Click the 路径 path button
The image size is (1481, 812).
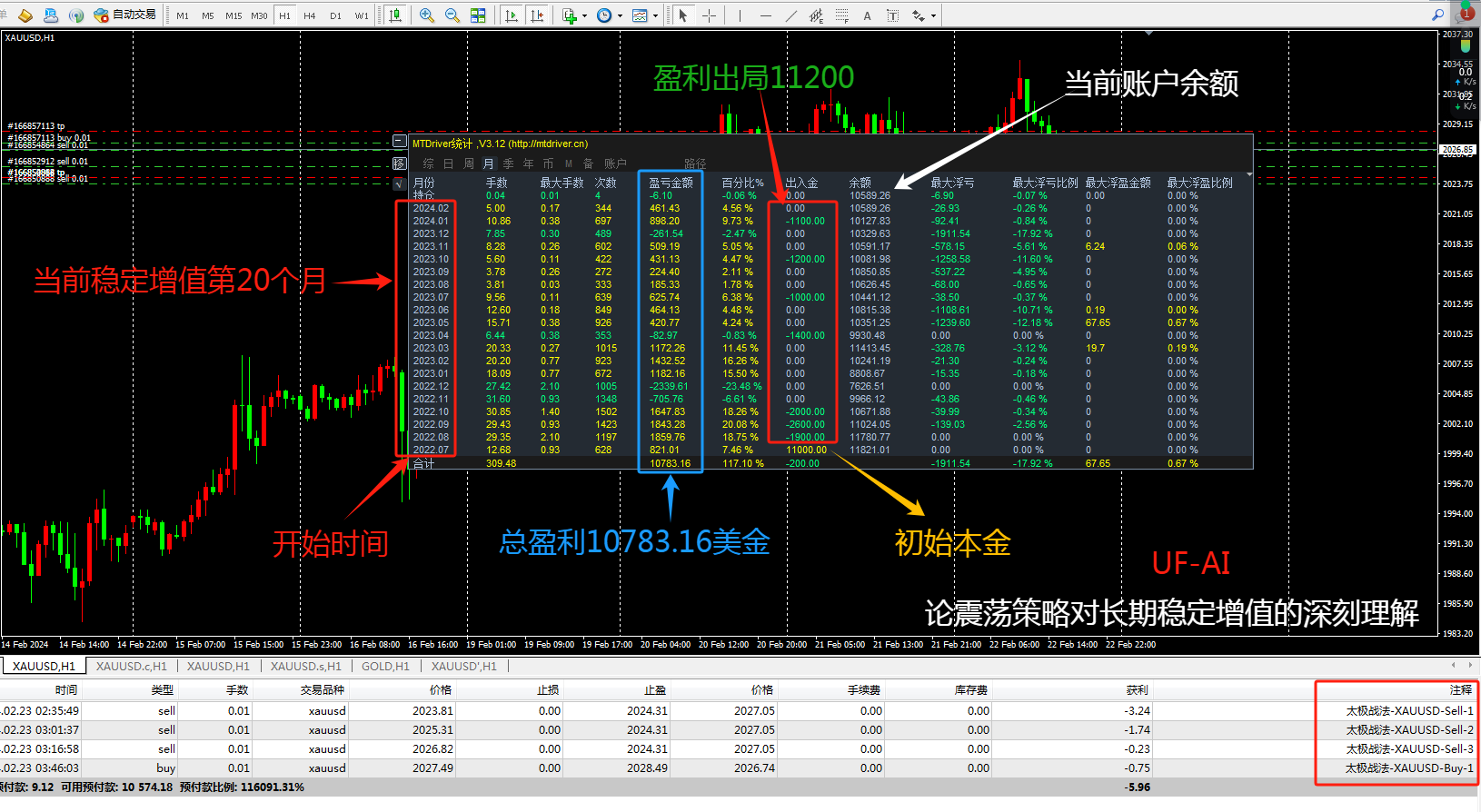[696, 163]
